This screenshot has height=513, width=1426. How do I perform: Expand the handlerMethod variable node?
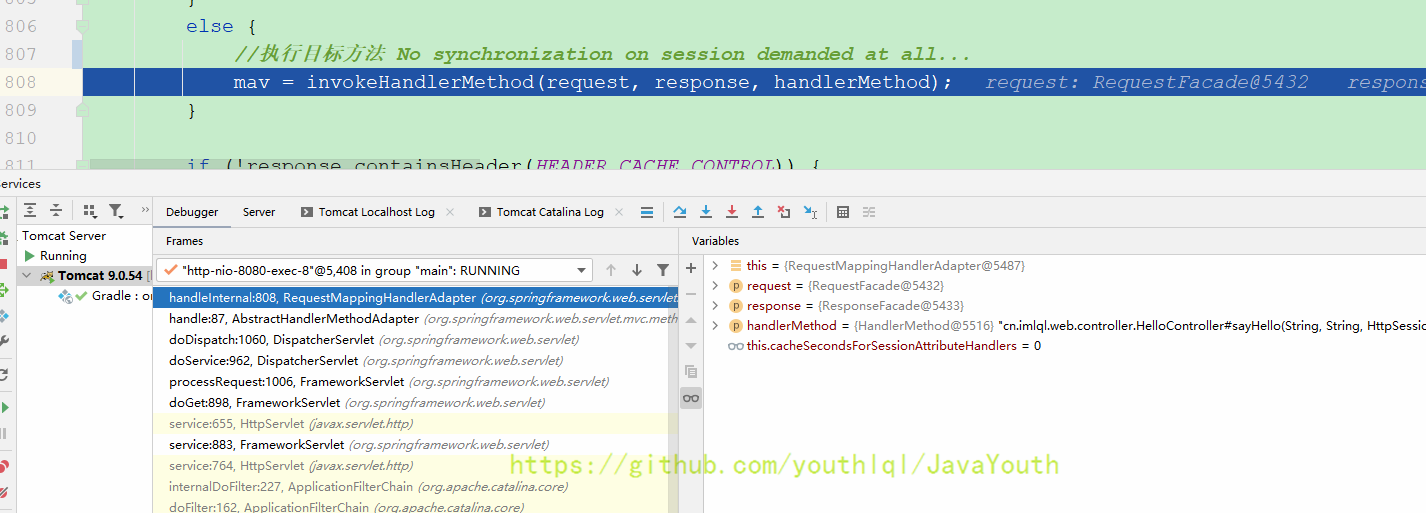pos(715,326)
